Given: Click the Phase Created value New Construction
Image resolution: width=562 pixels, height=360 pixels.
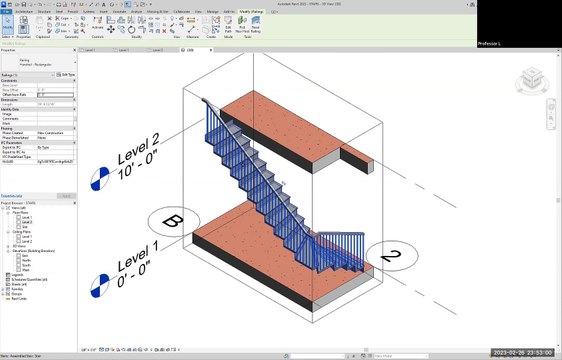Looking at the screenshot, I should [x=51, y=133].
